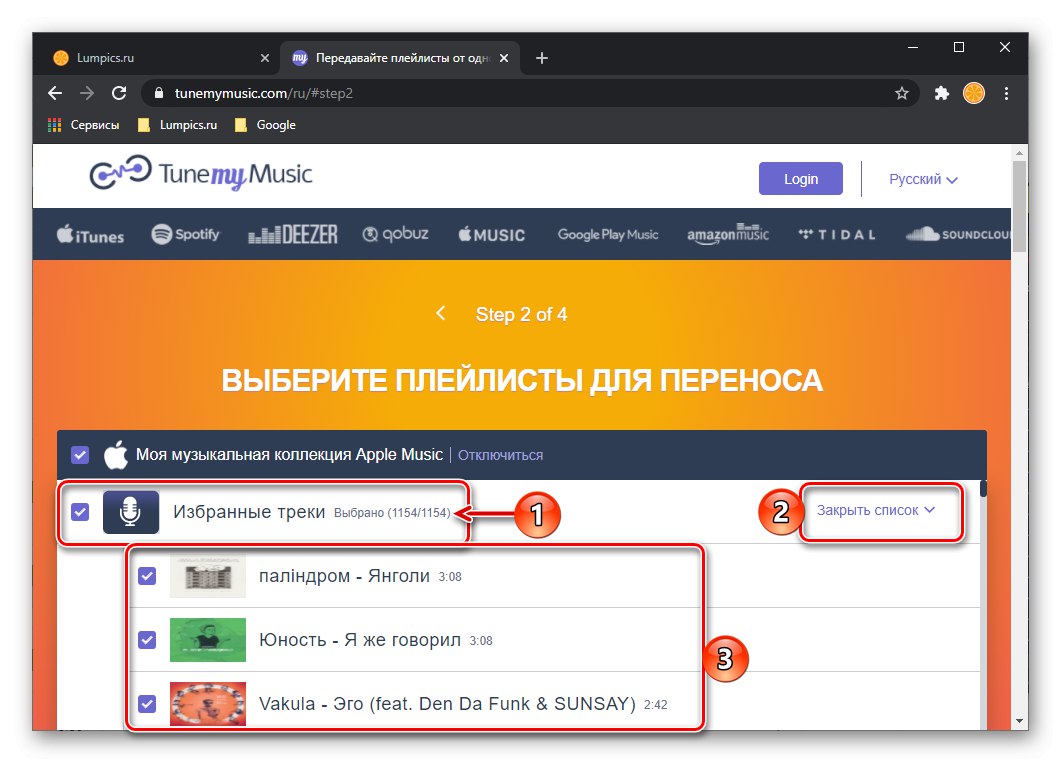Viewport: 1061px width, 763px height.
Task: Click the Юность green album cover
Action: click(x=208, y=640)
